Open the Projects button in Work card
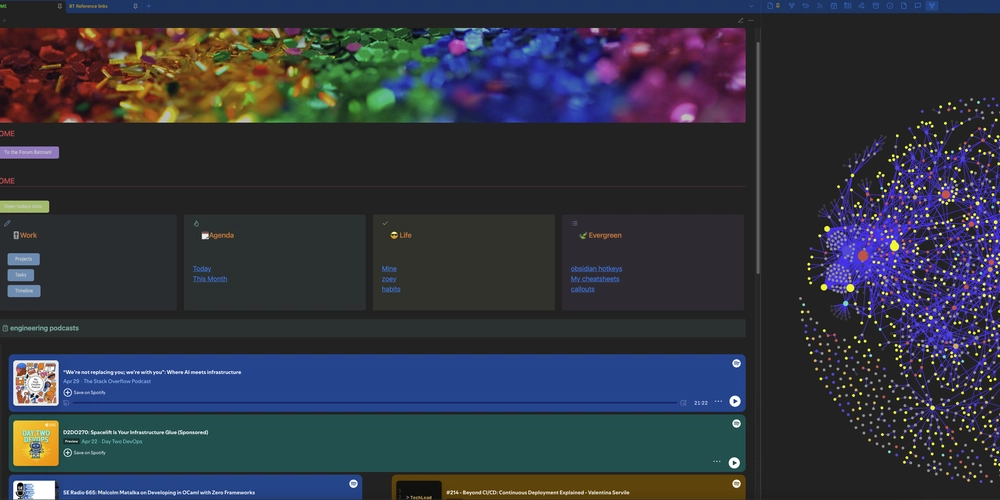 pos(24,259)
